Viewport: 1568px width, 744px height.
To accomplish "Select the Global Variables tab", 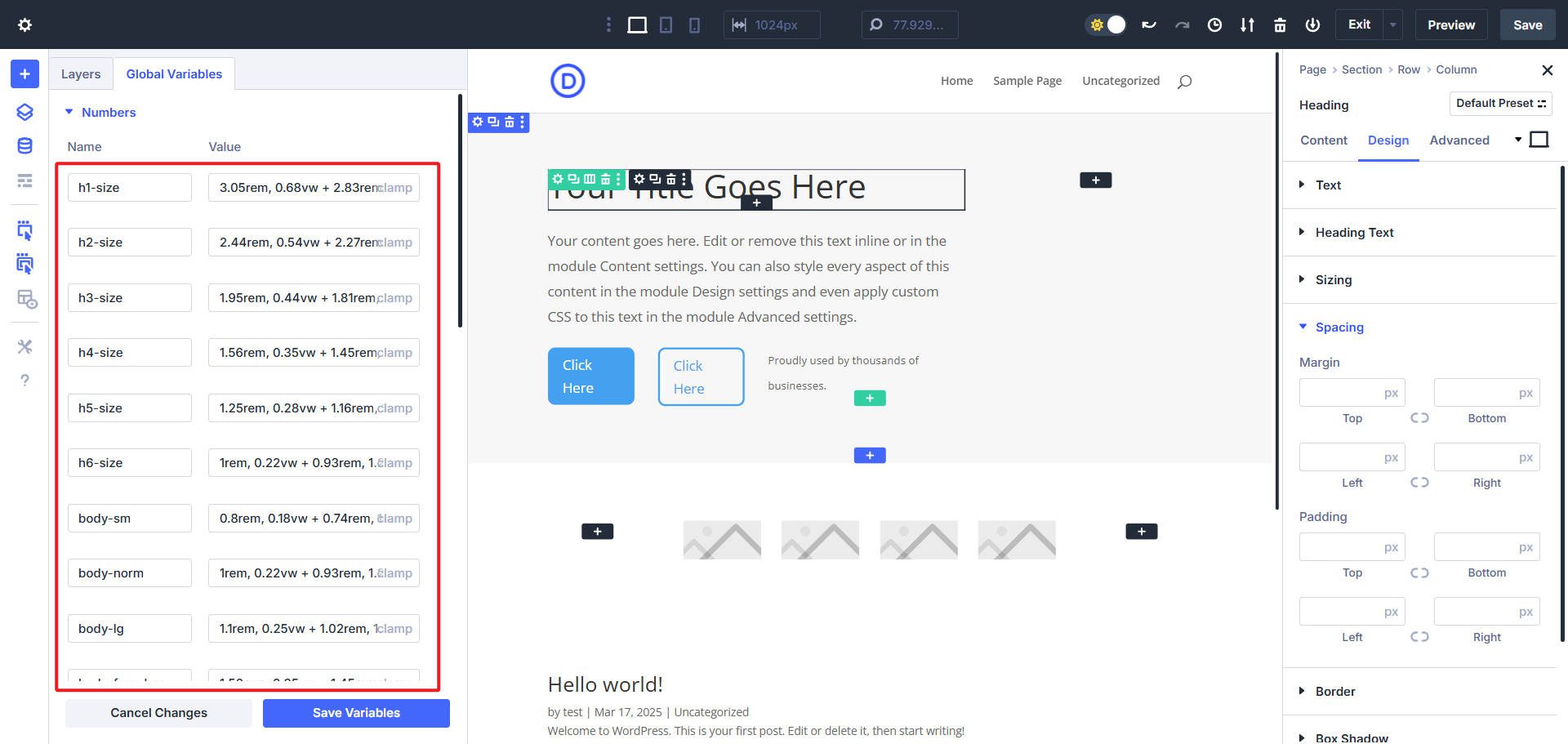I will click(174, 74).
